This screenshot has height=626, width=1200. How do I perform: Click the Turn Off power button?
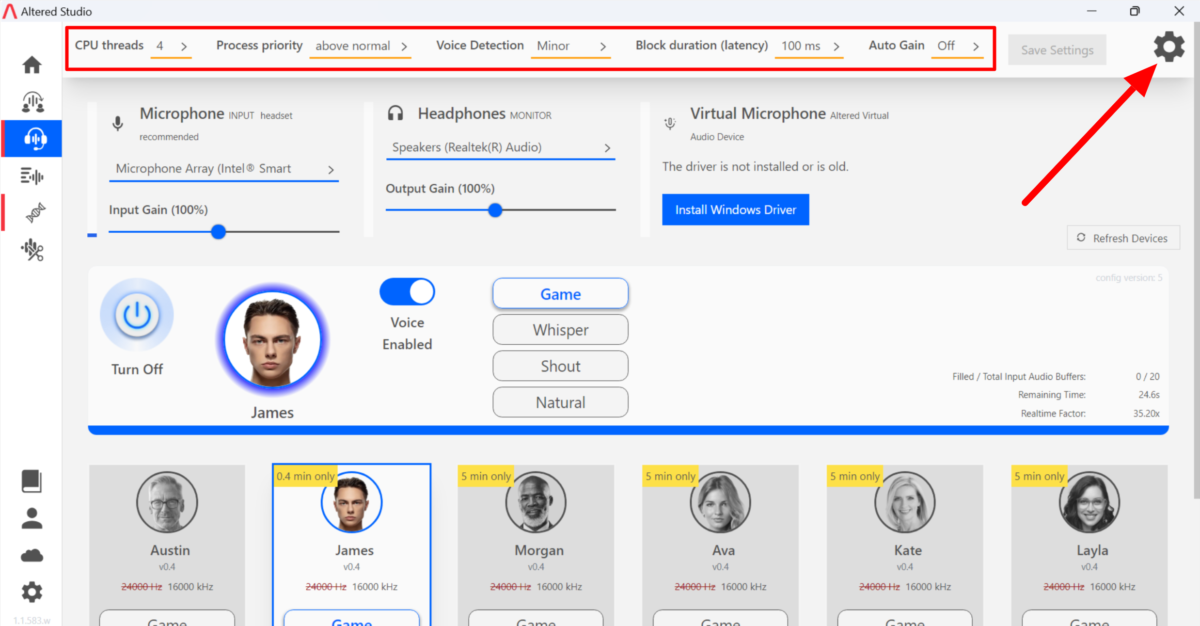[137, 316]
